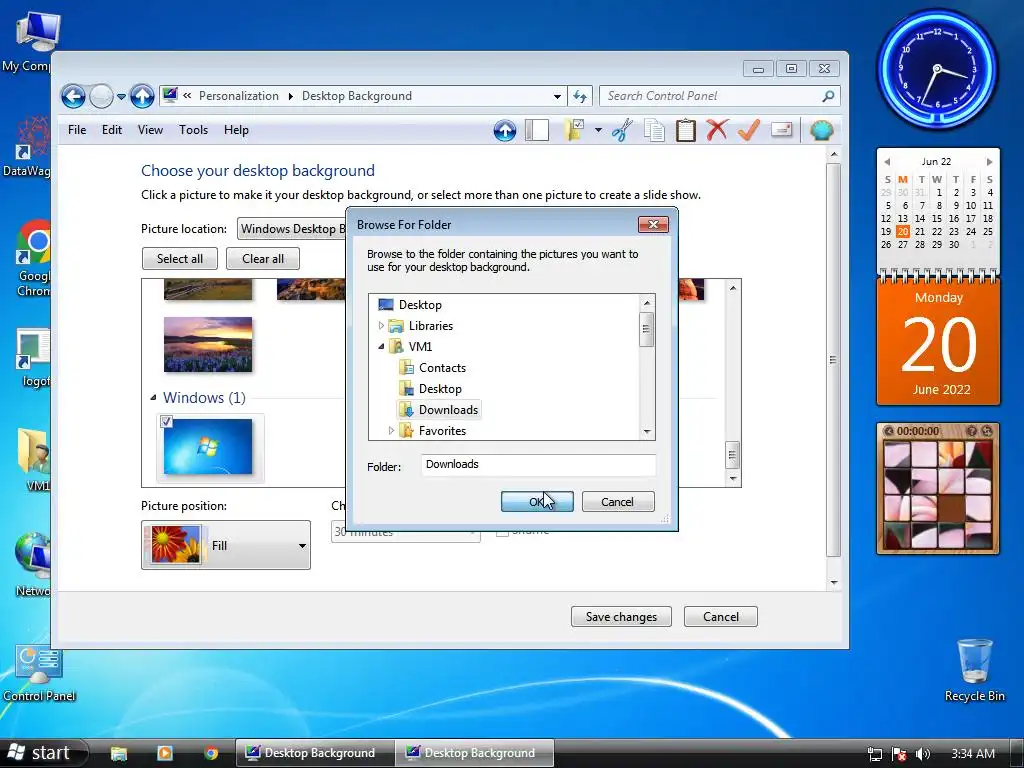Screen dimensions: 1024x768
Task: Click the magnifier icon in Search Control Panel
Action: coord(828,96)
